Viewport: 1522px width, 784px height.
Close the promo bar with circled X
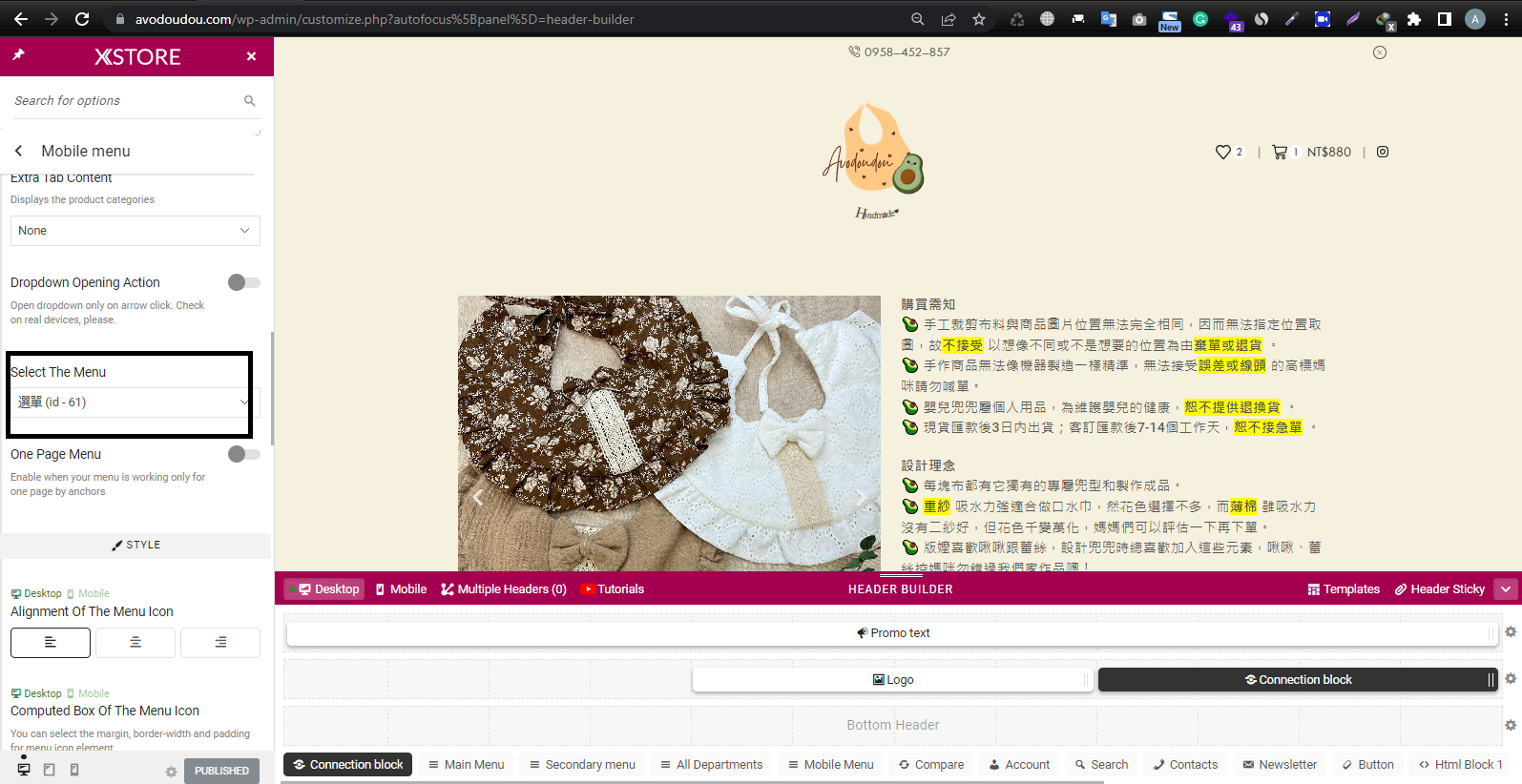pos(1380,52)
